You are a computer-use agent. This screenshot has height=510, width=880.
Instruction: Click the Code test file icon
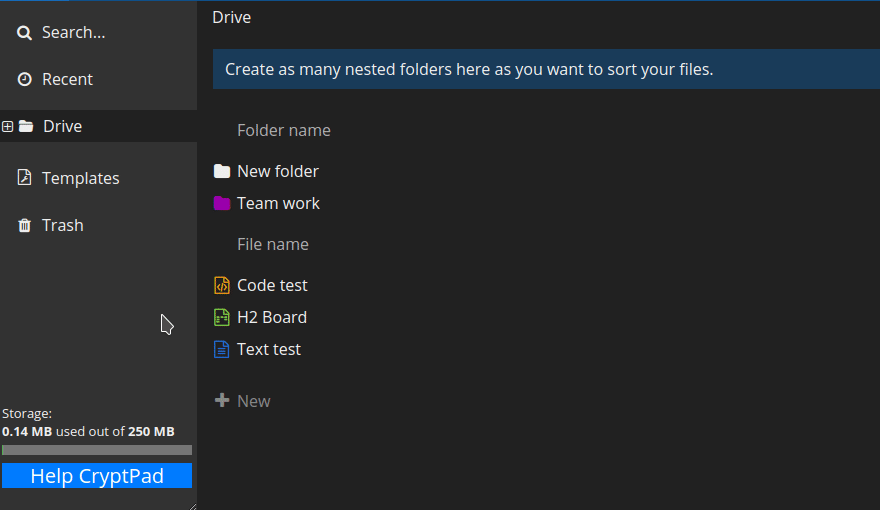[x=222, y=285]
